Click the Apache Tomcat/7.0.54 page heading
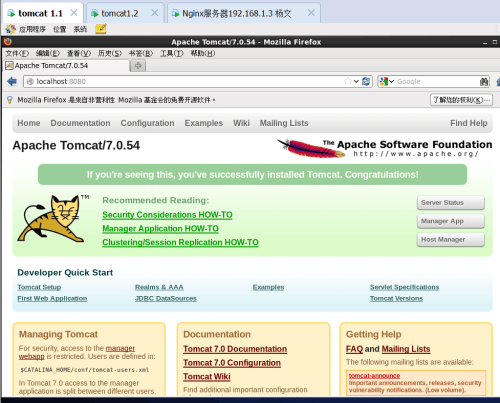This screenshot has height=403, width=500. 76,146
